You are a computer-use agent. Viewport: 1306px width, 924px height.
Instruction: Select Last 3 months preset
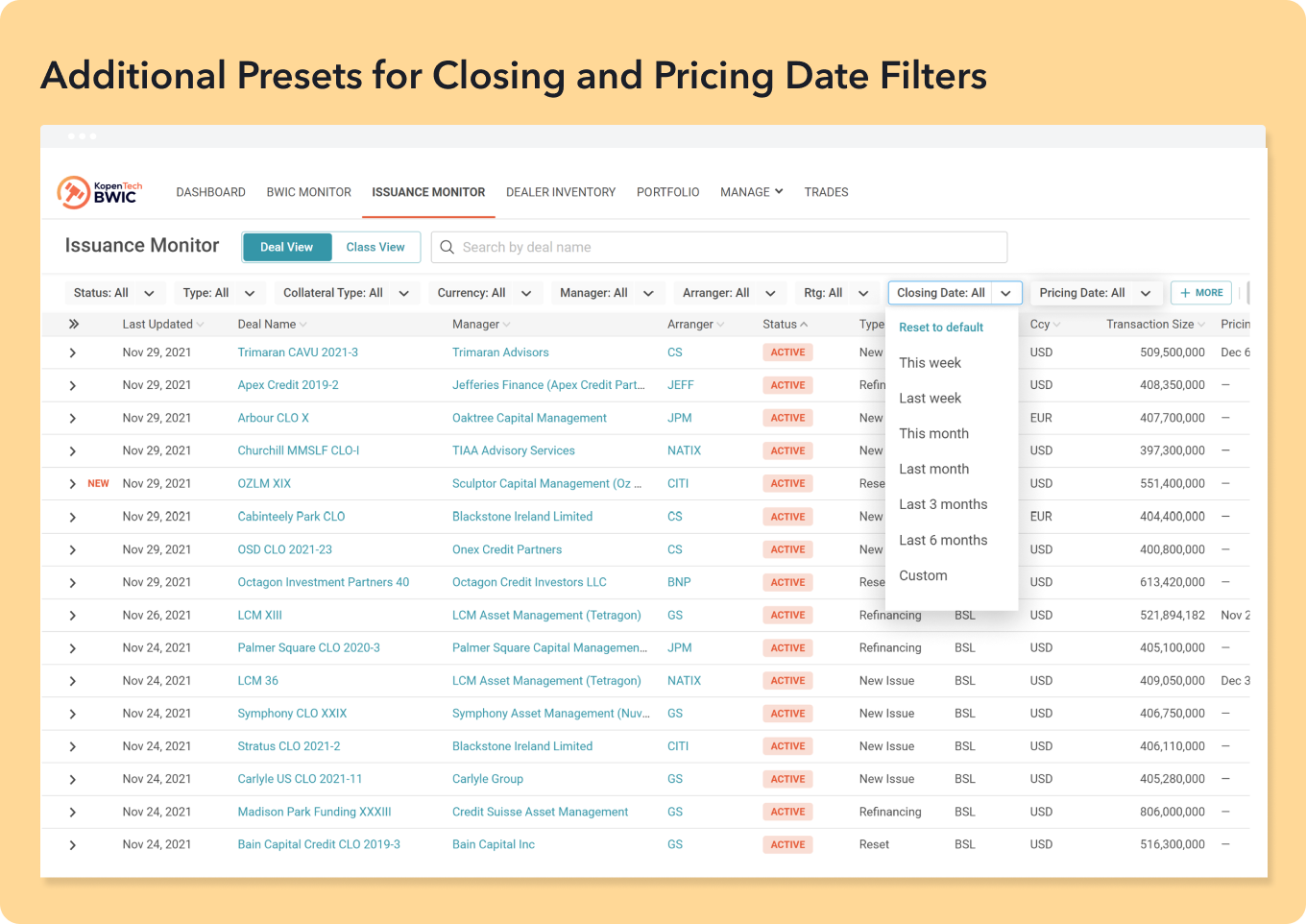[x=943, y=504]
